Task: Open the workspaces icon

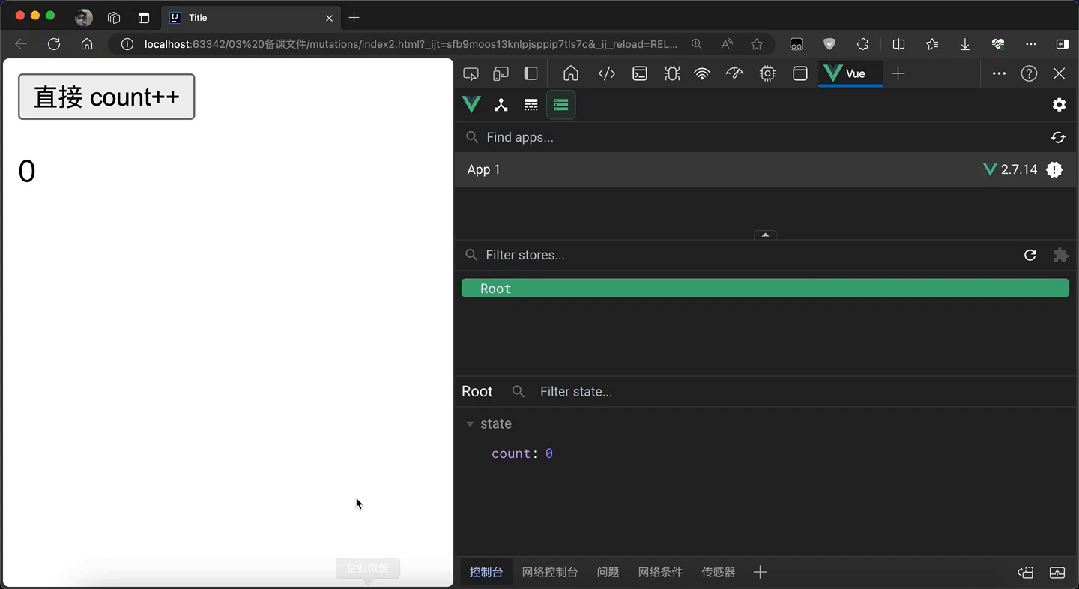Action: coord(114,18)
